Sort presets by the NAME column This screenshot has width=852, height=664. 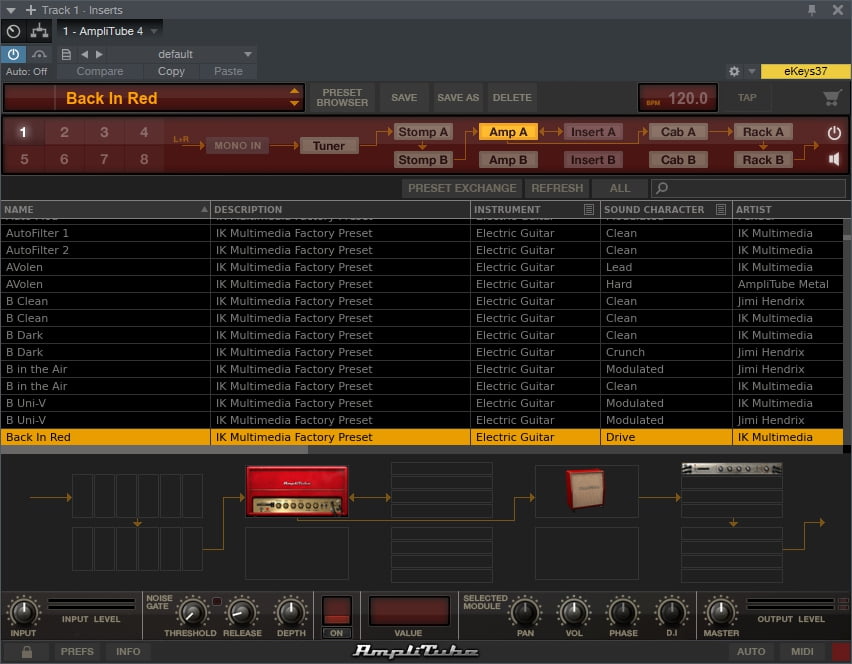pyautogui.click(x=105, y=209)
